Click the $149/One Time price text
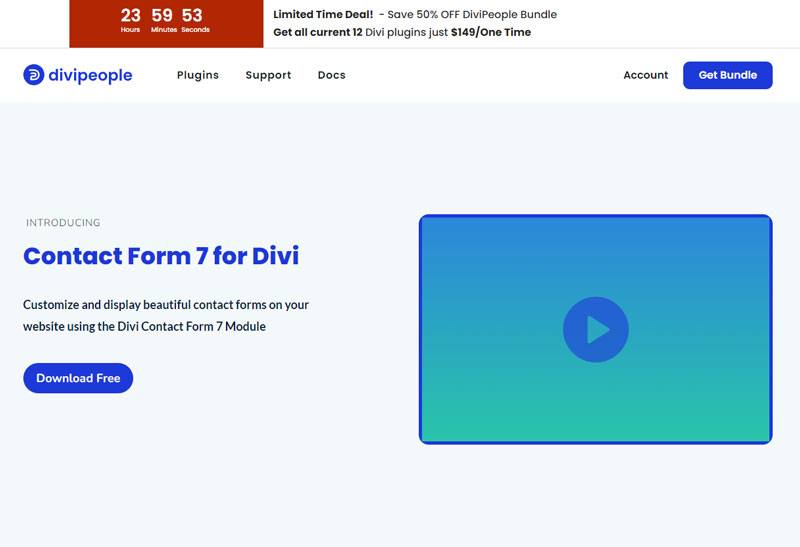The width and height of the screenshot is (800, 547). [x=491, y=32]
